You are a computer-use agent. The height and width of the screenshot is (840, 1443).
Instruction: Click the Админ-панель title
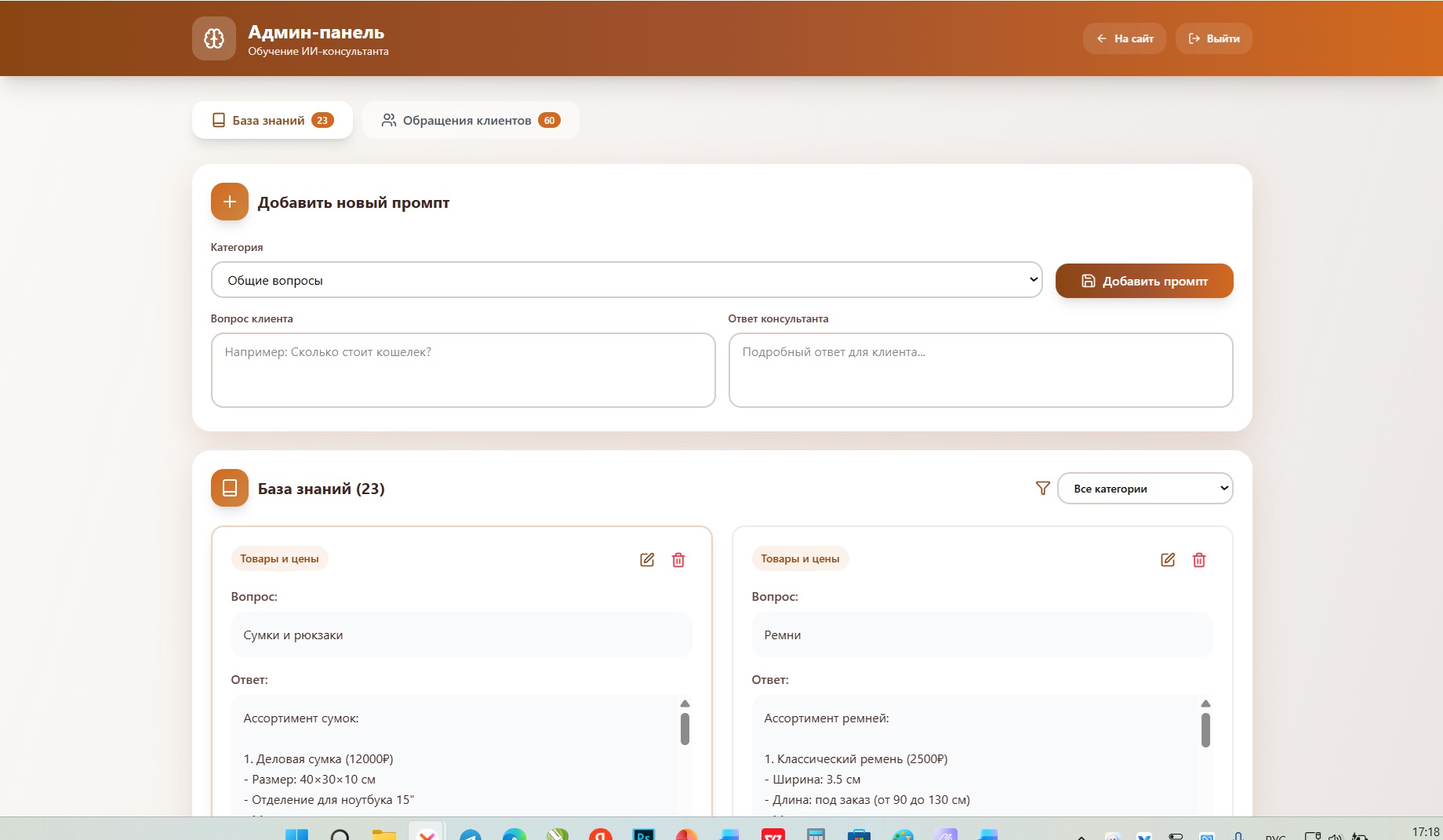pos(316,32)
